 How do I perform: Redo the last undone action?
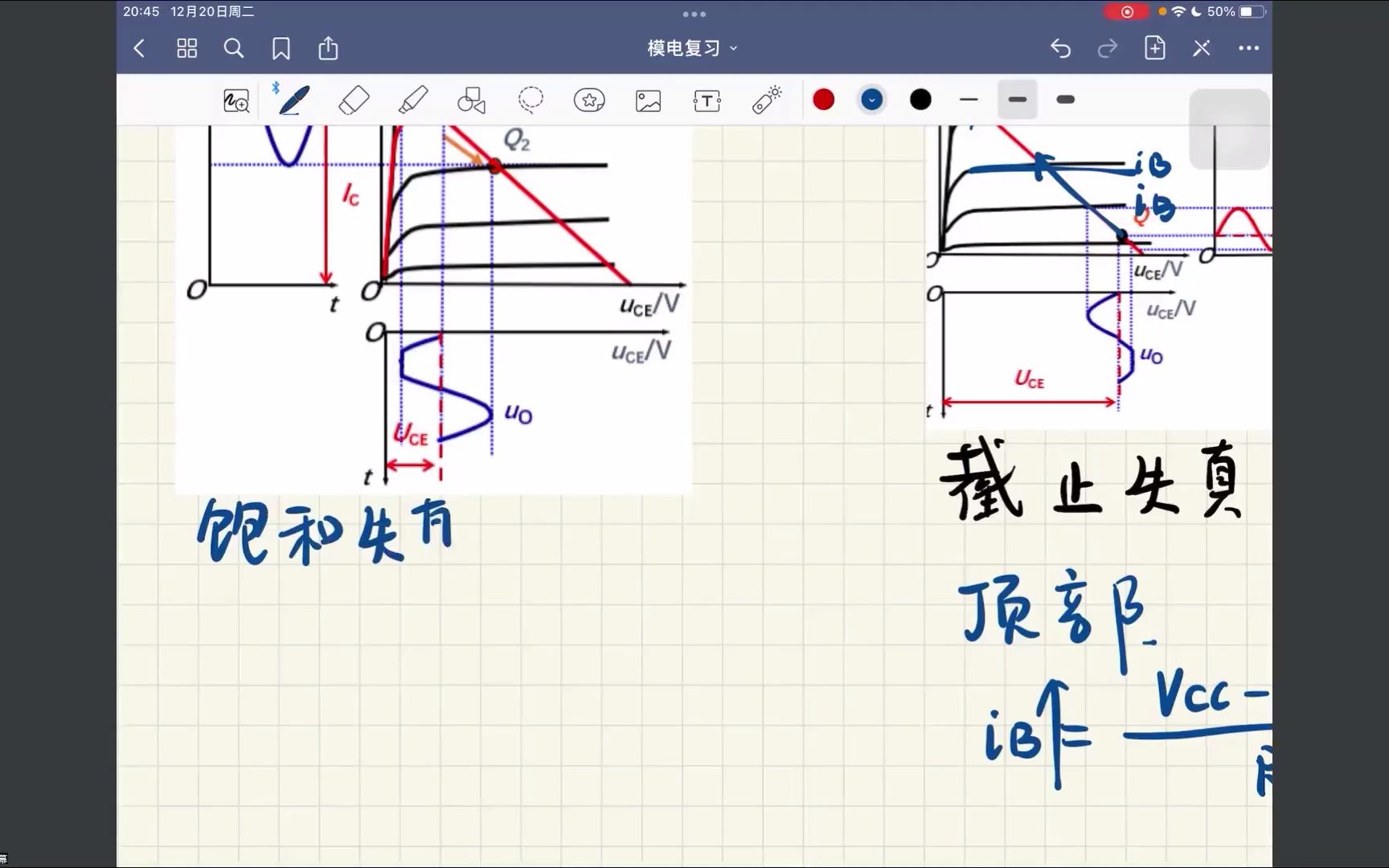(x=1108, y=49)
